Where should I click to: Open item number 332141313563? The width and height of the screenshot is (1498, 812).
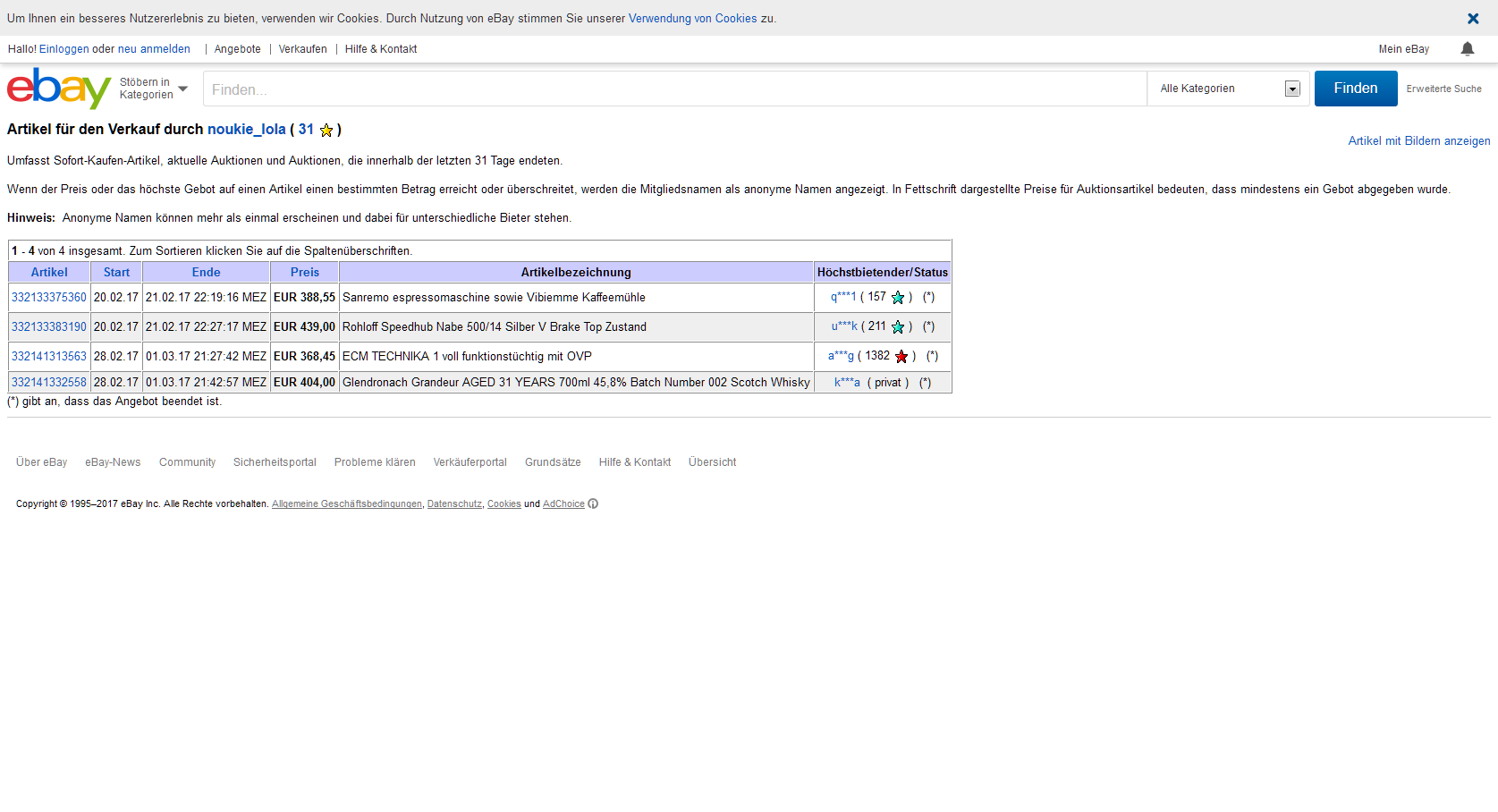coord(49,357)
